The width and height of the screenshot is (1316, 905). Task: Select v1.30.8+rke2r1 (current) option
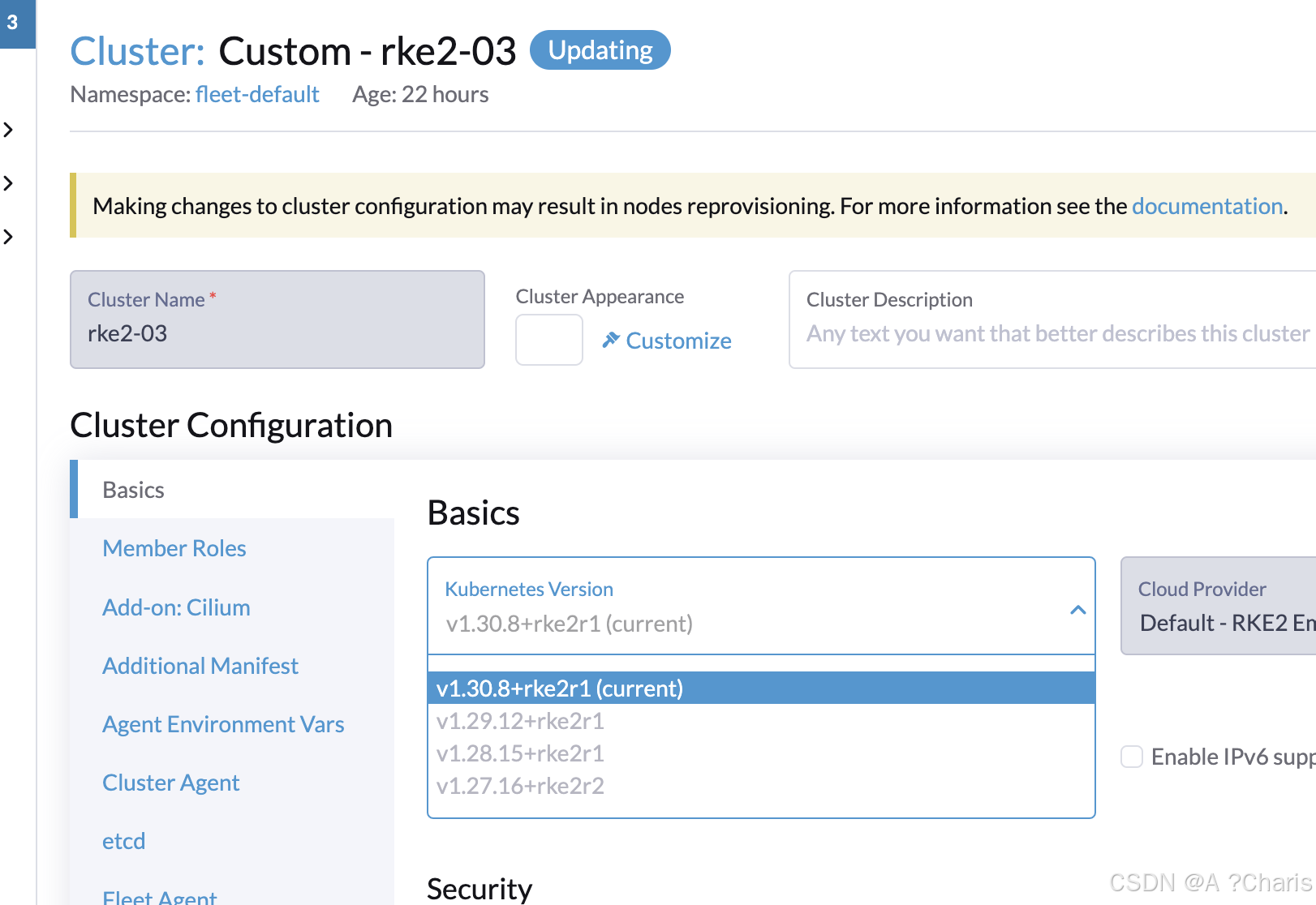(761, 688)
